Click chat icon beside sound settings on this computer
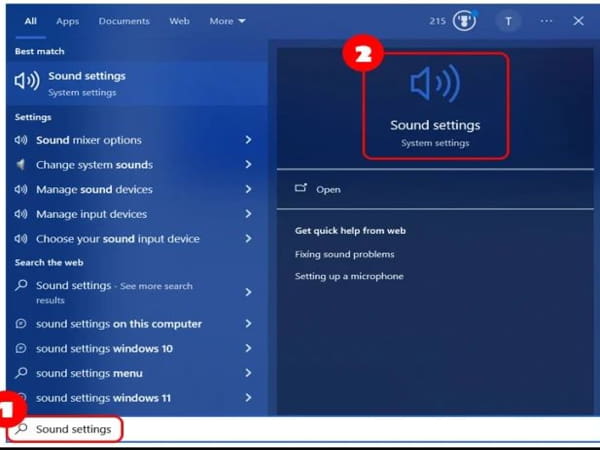 21,324
